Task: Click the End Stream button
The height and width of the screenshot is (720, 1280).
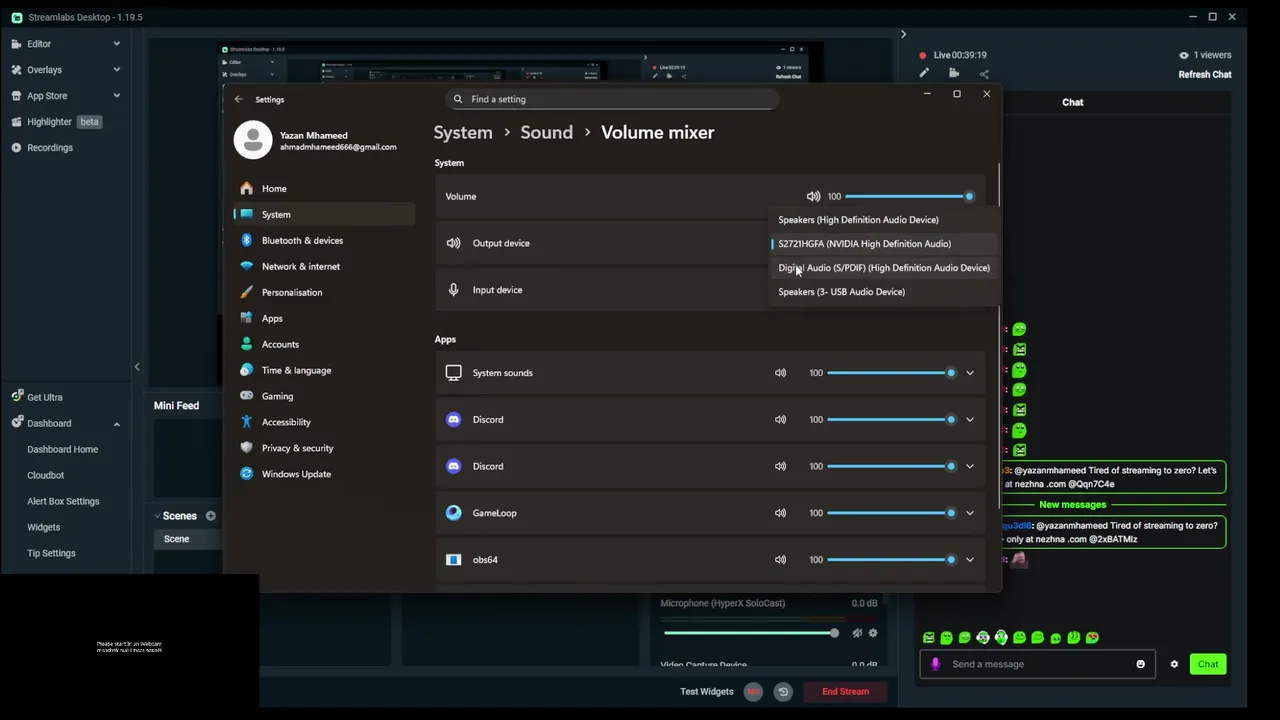Action: click(845, 692)
